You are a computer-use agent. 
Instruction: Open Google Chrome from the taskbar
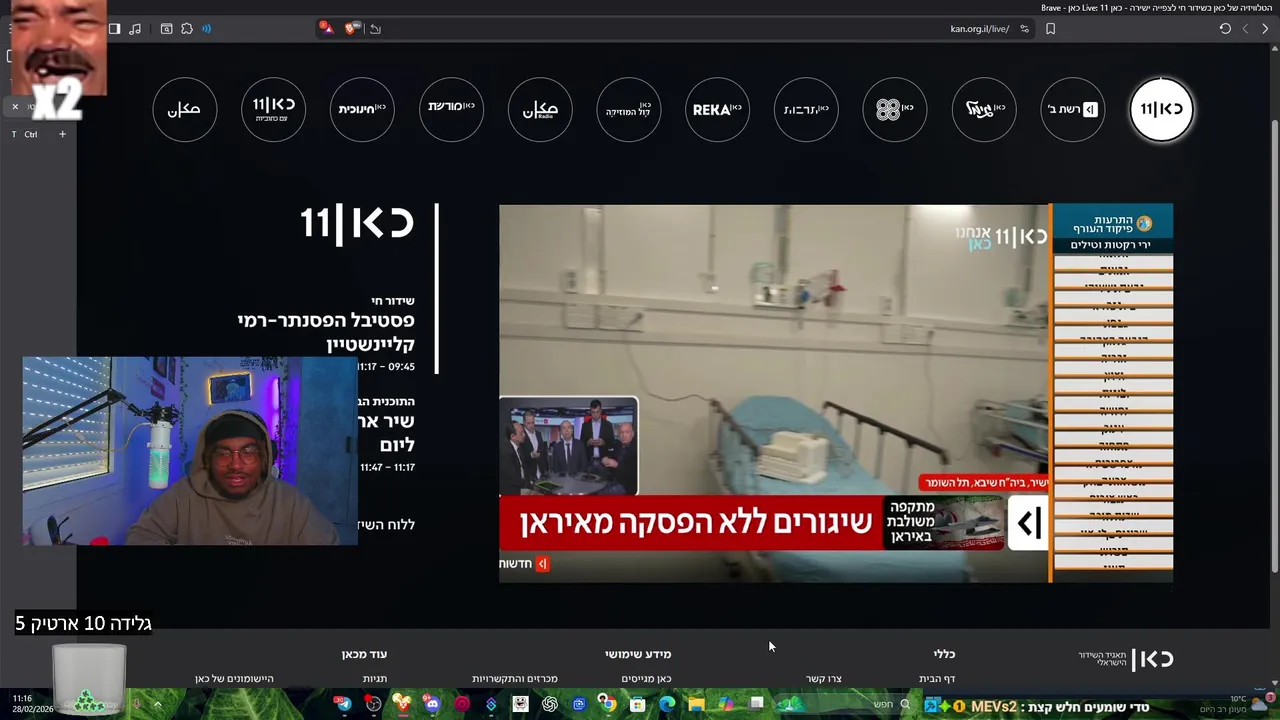(608, 704)
